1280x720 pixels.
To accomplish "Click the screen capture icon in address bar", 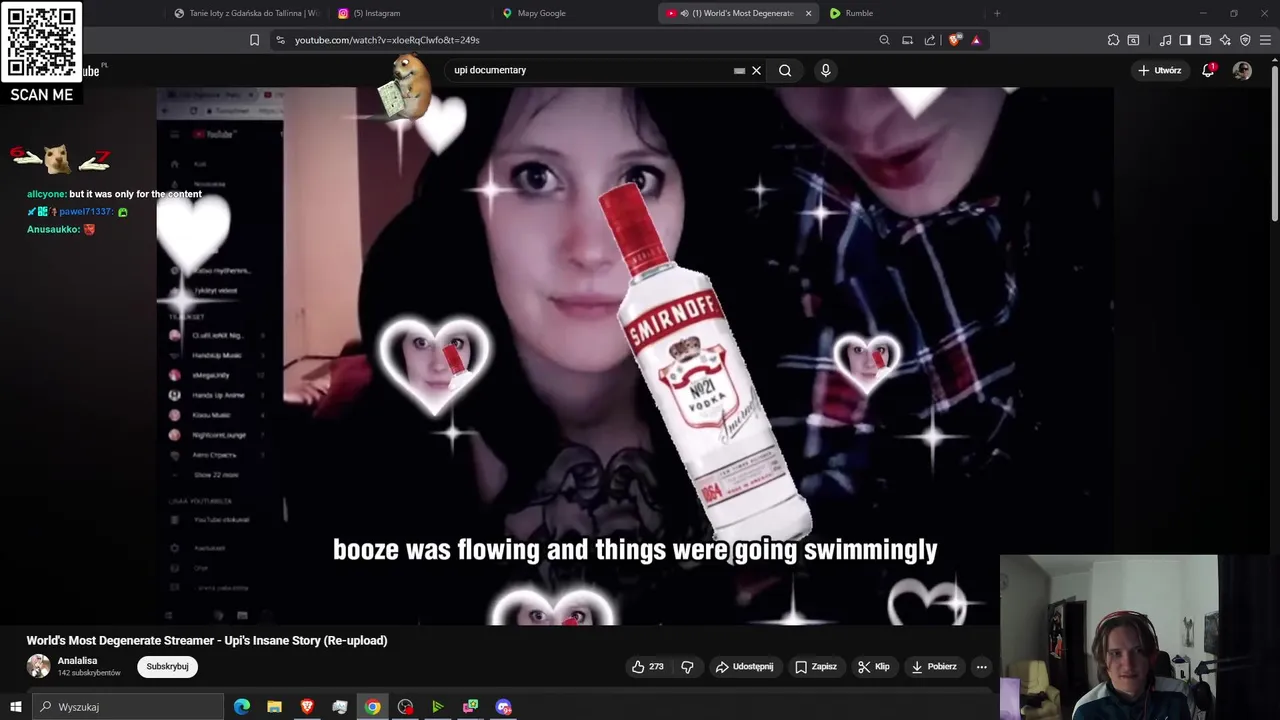I will [x=907, y=40].
